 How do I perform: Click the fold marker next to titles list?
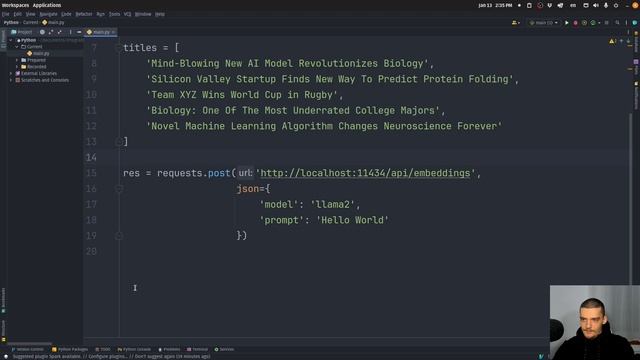pyautogui.click(x=119, y=48)
